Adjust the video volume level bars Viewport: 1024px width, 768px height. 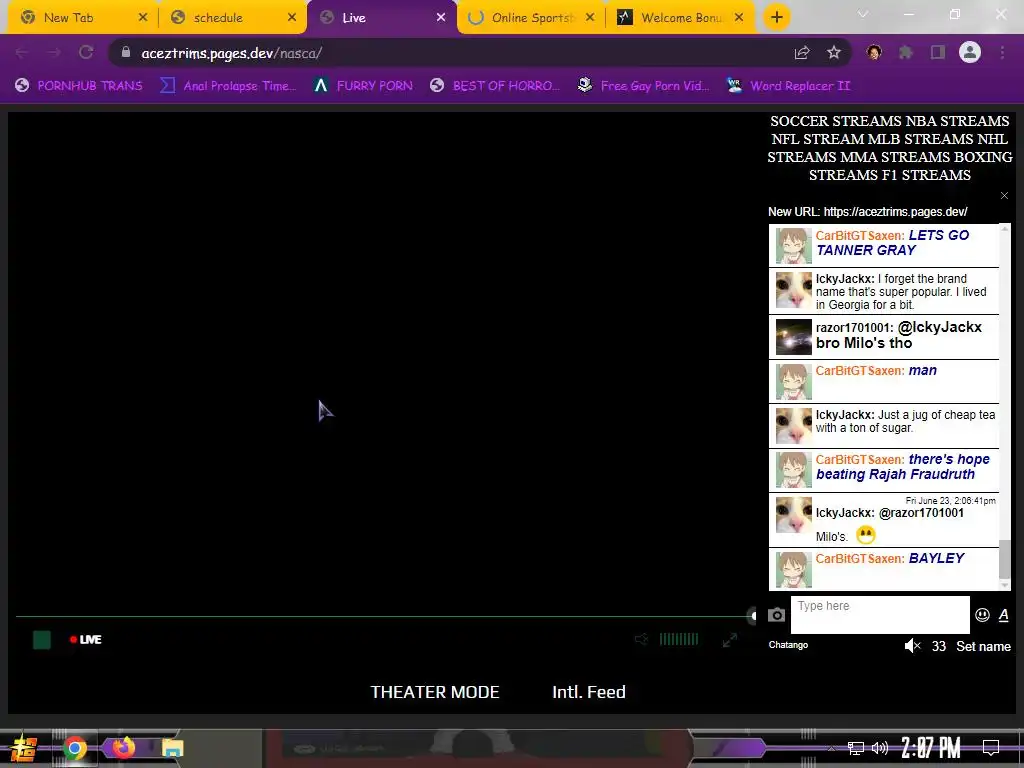679,639
